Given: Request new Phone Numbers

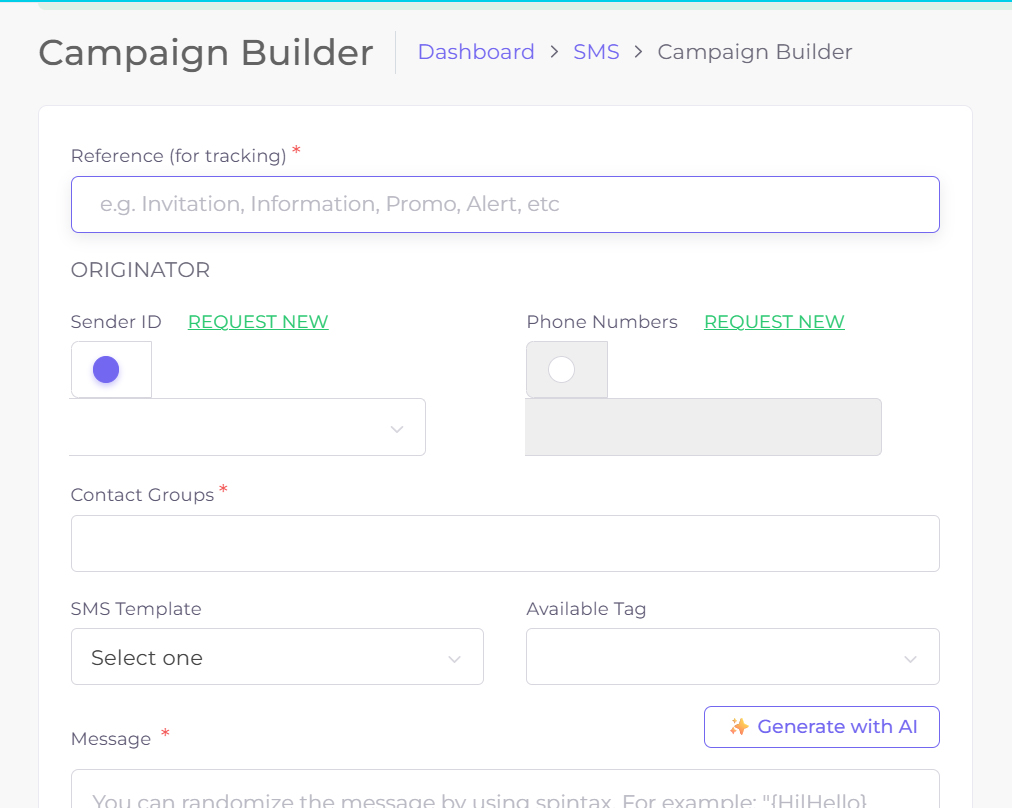Looking at the screenshot, I should click(774, 322).
